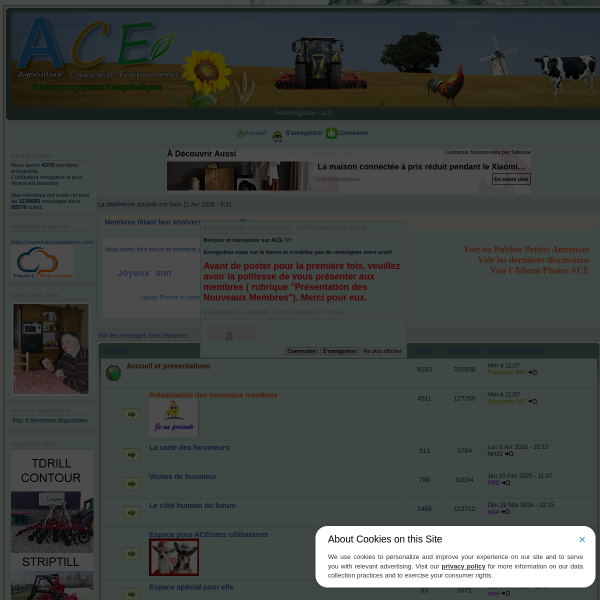Click the arrow icon beside Le côté humain du forum

point(131,513)
